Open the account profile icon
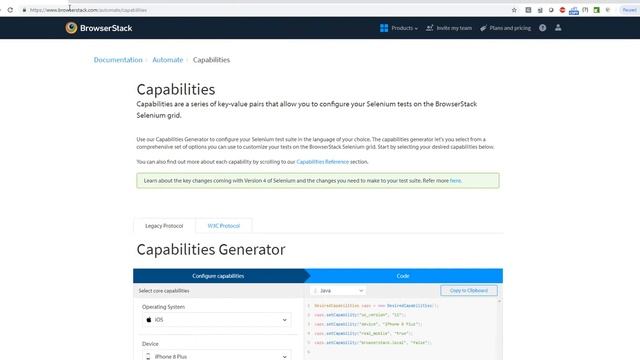The height and width of the screenshot is (360, 640). pyautogui.click(x=558, y=28)
